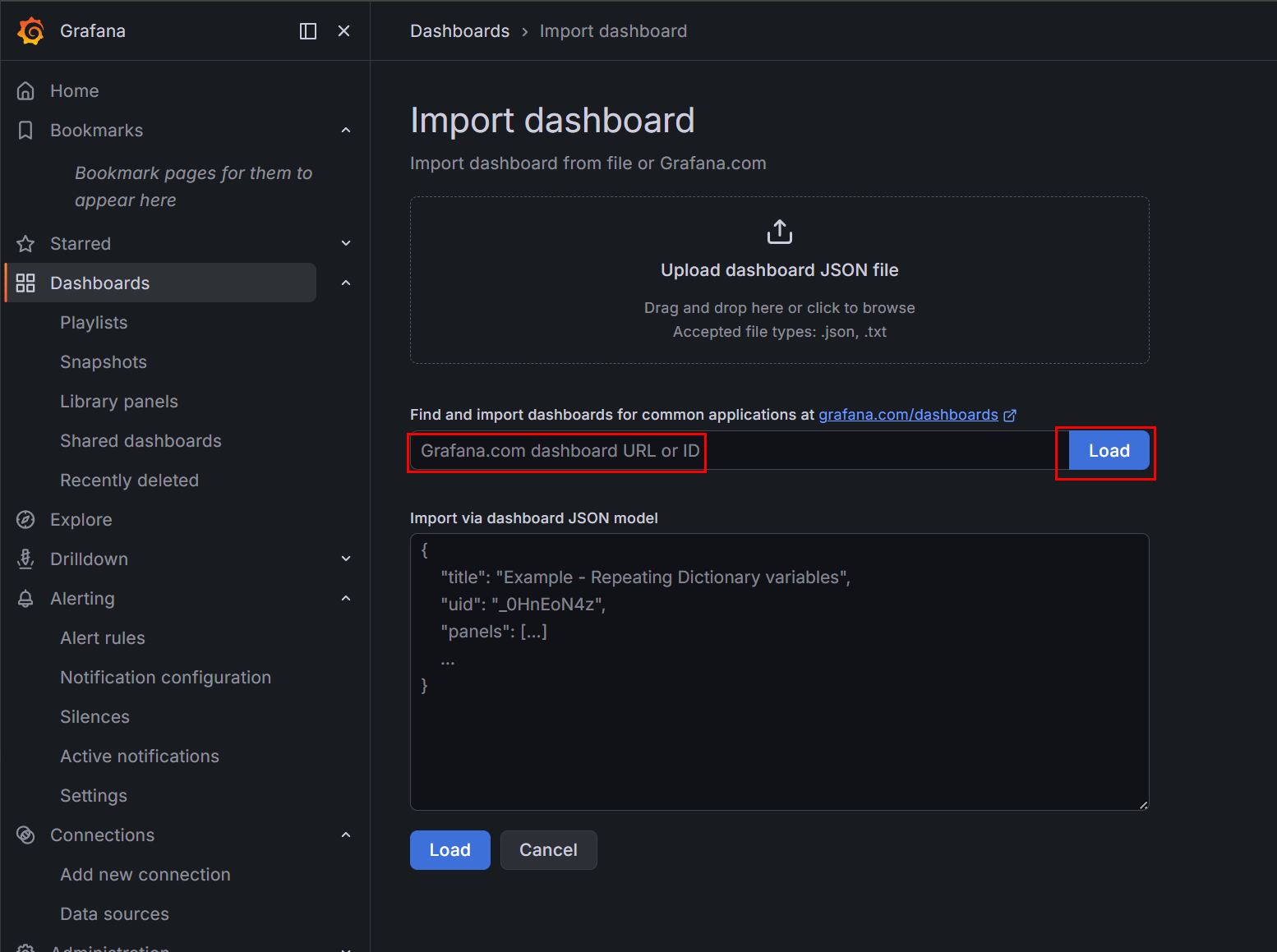Click the external link icon beside grafana.com/dashboards
The height and width of the screenshot is (952, 1277).
(1010, 416)
